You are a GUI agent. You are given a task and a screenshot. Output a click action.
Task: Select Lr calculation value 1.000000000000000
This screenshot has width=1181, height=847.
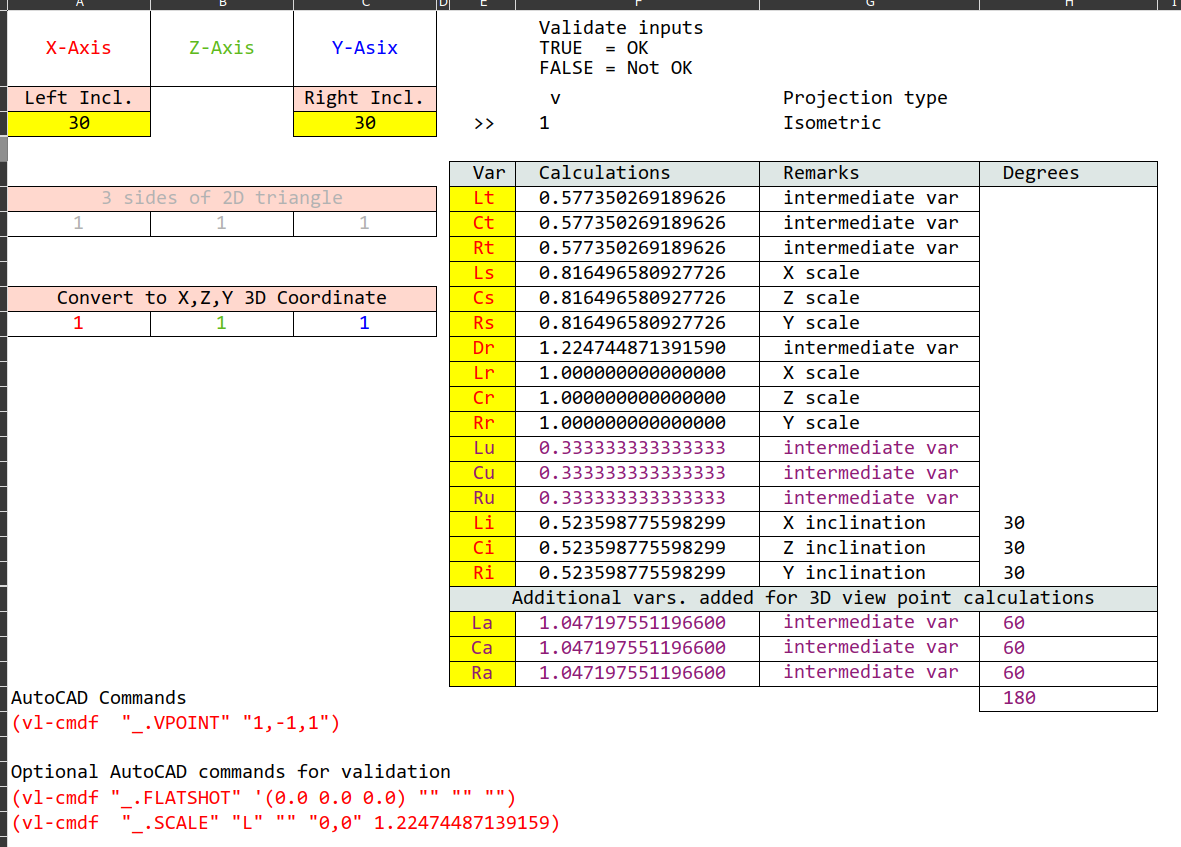pos(637,373)
